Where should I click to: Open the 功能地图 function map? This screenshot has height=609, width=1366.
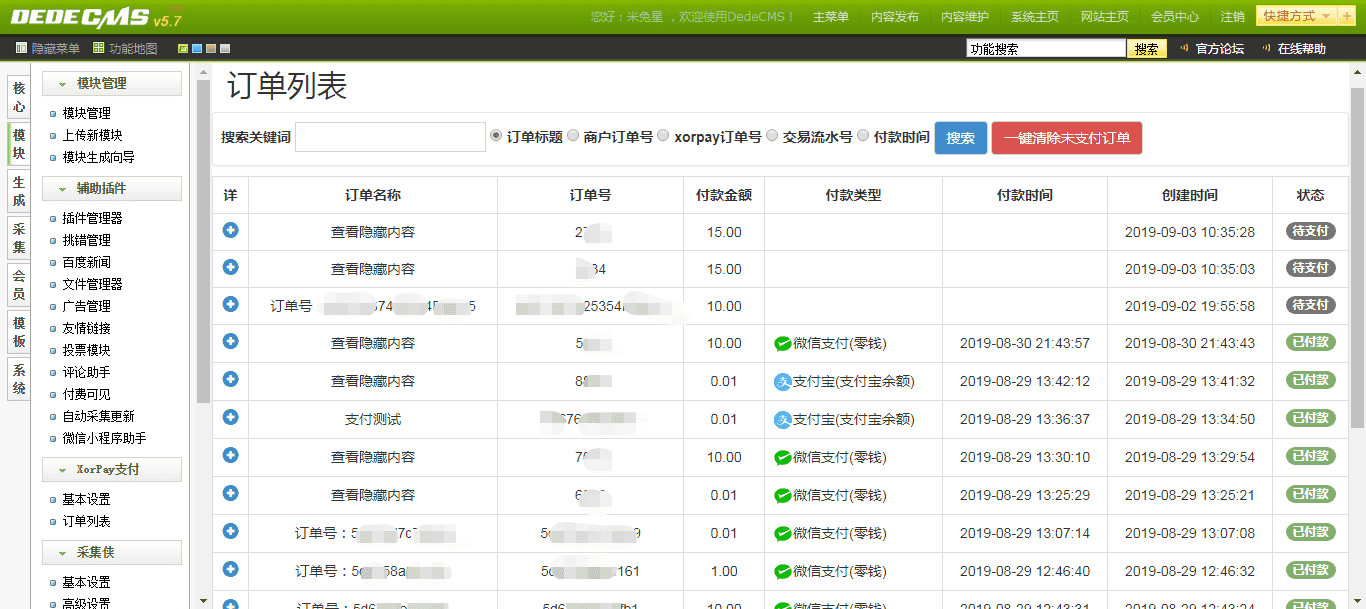coord(125,48)
